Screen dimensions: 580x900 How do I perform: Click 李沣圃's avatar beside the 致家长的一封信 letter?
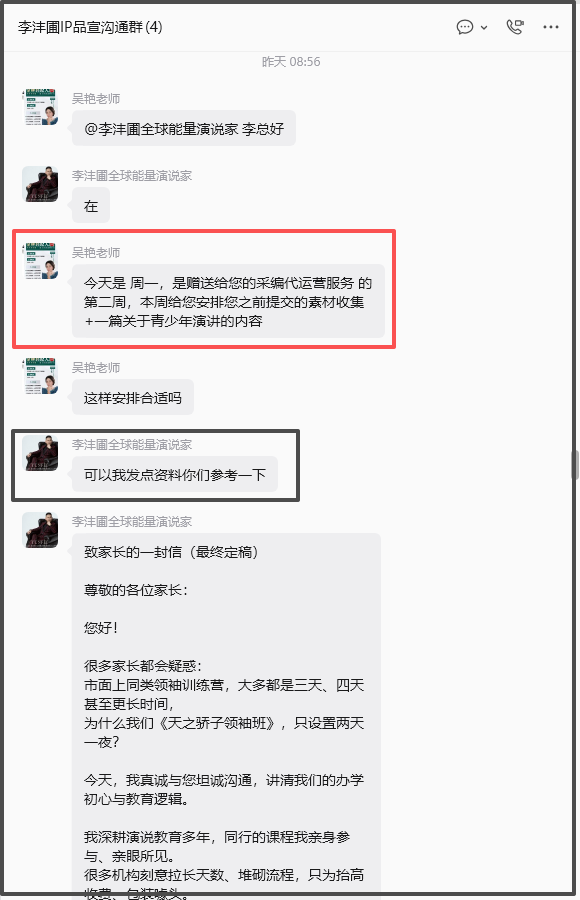click(40, 530)
